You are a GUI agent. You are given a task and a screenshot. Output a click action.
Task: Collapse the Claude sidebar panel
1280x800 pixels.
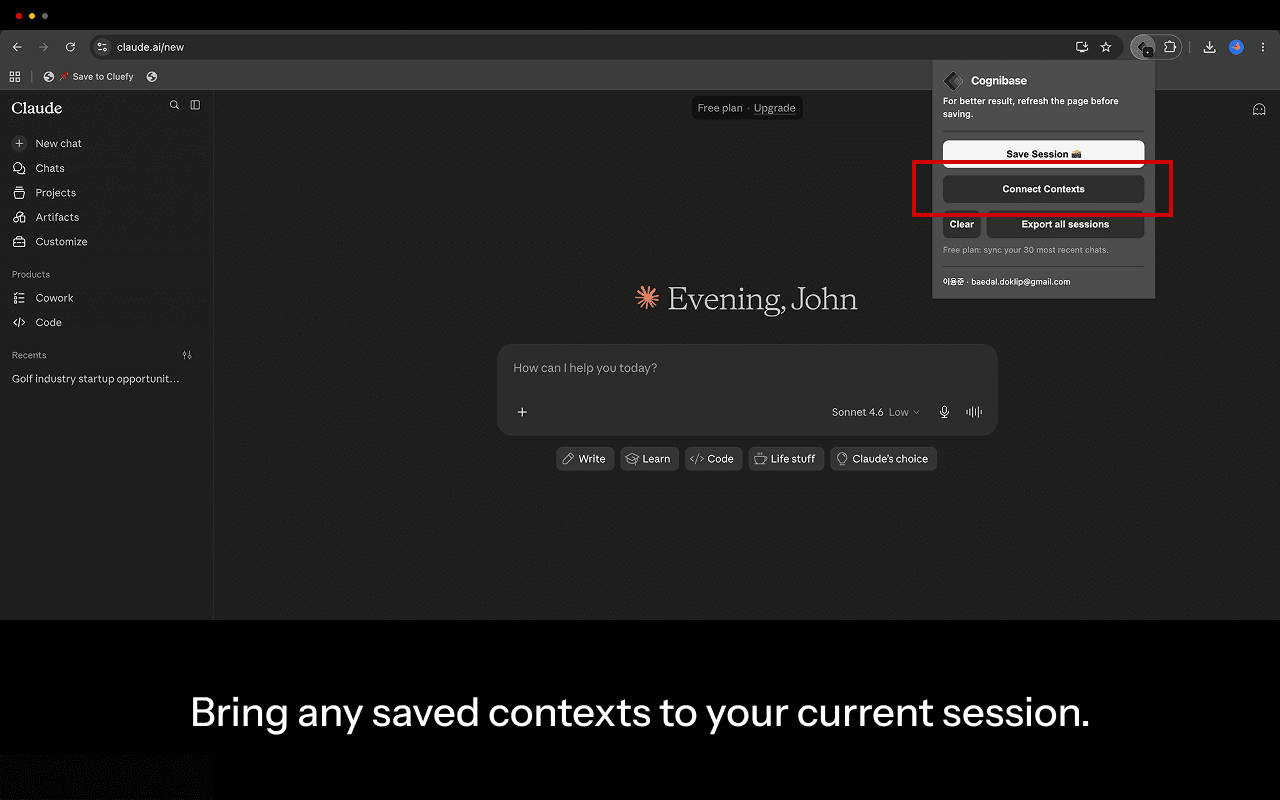(195, 105)
